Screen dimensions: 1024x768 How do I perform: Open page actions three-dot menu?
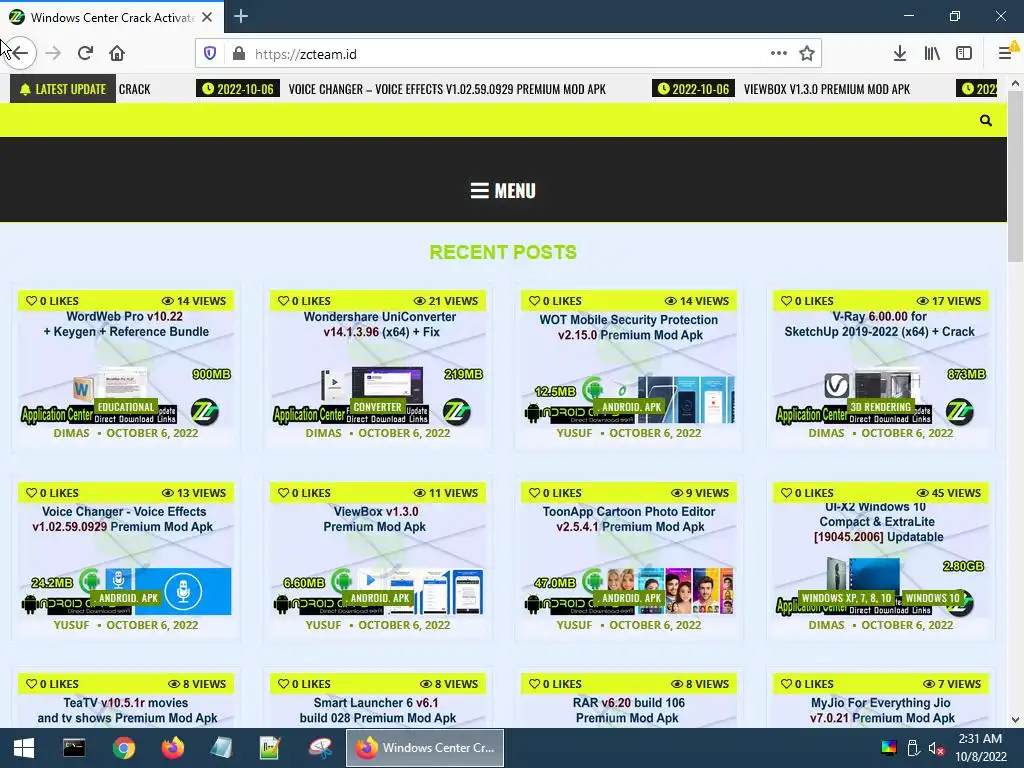point(778,53)
